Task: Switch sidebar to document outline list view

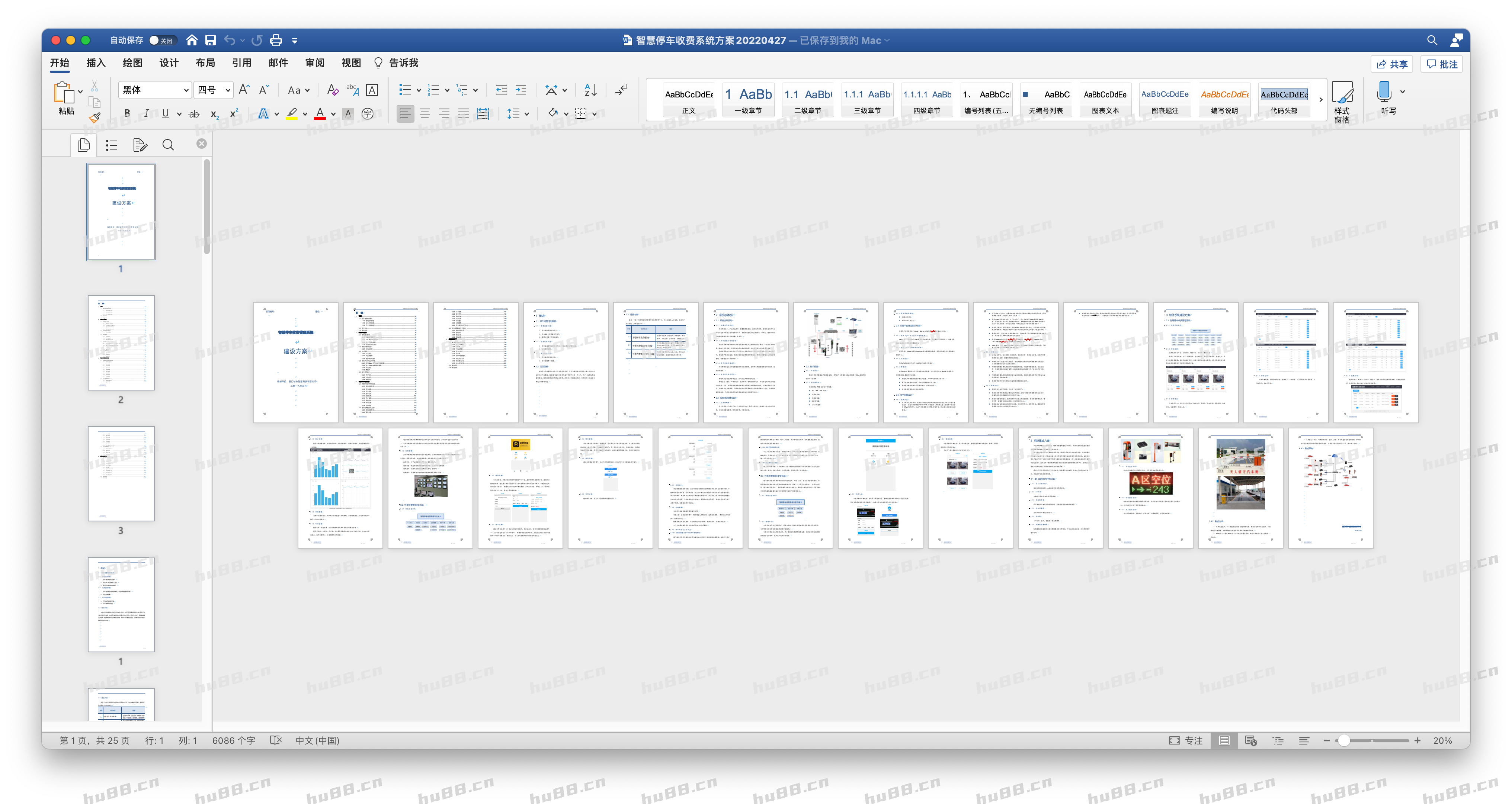Action: tap(112, 145)
